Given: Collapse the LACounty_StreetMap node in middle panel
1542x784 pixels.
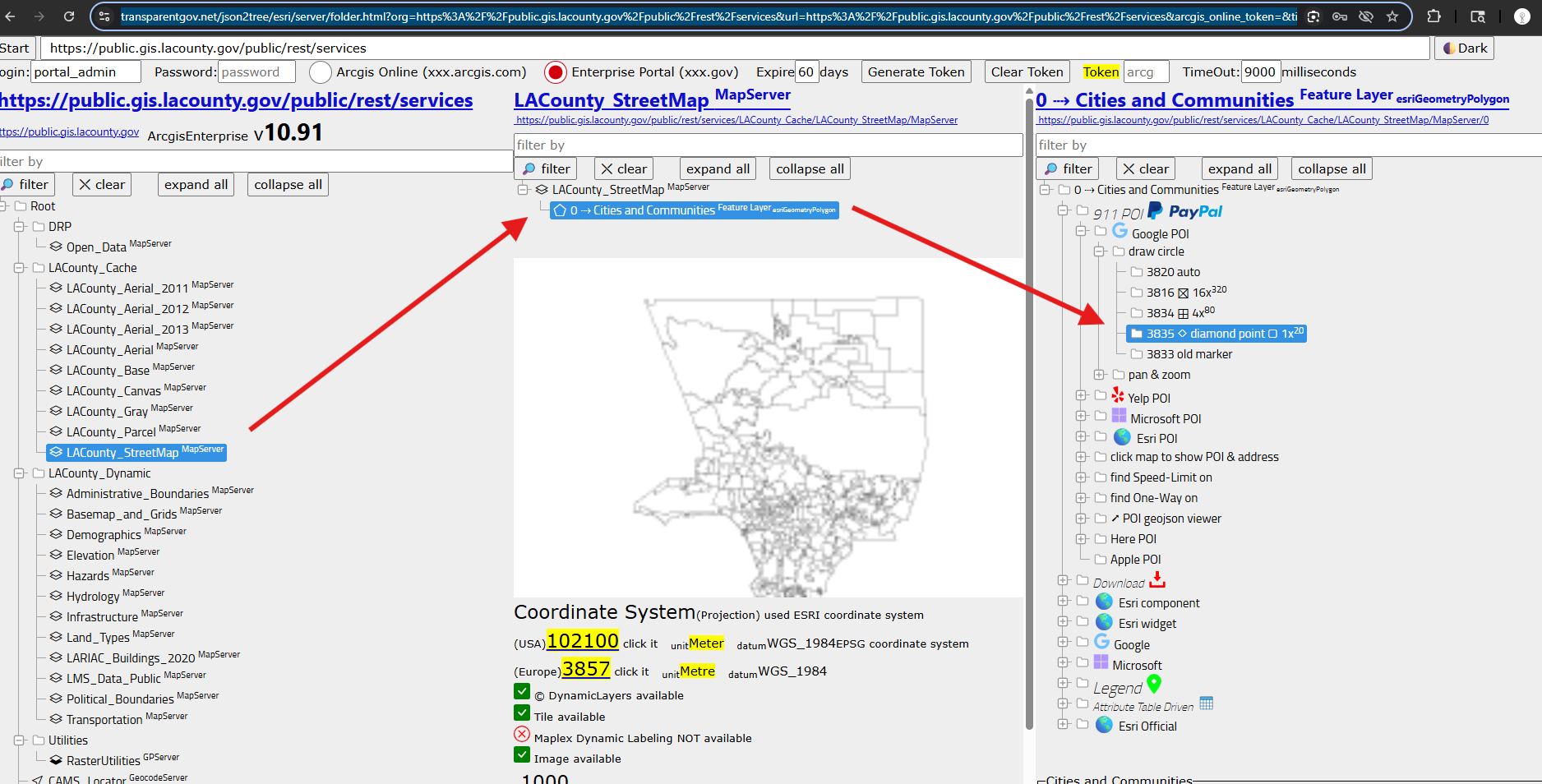Looking at the screenshot, I should tap(523, 190).
